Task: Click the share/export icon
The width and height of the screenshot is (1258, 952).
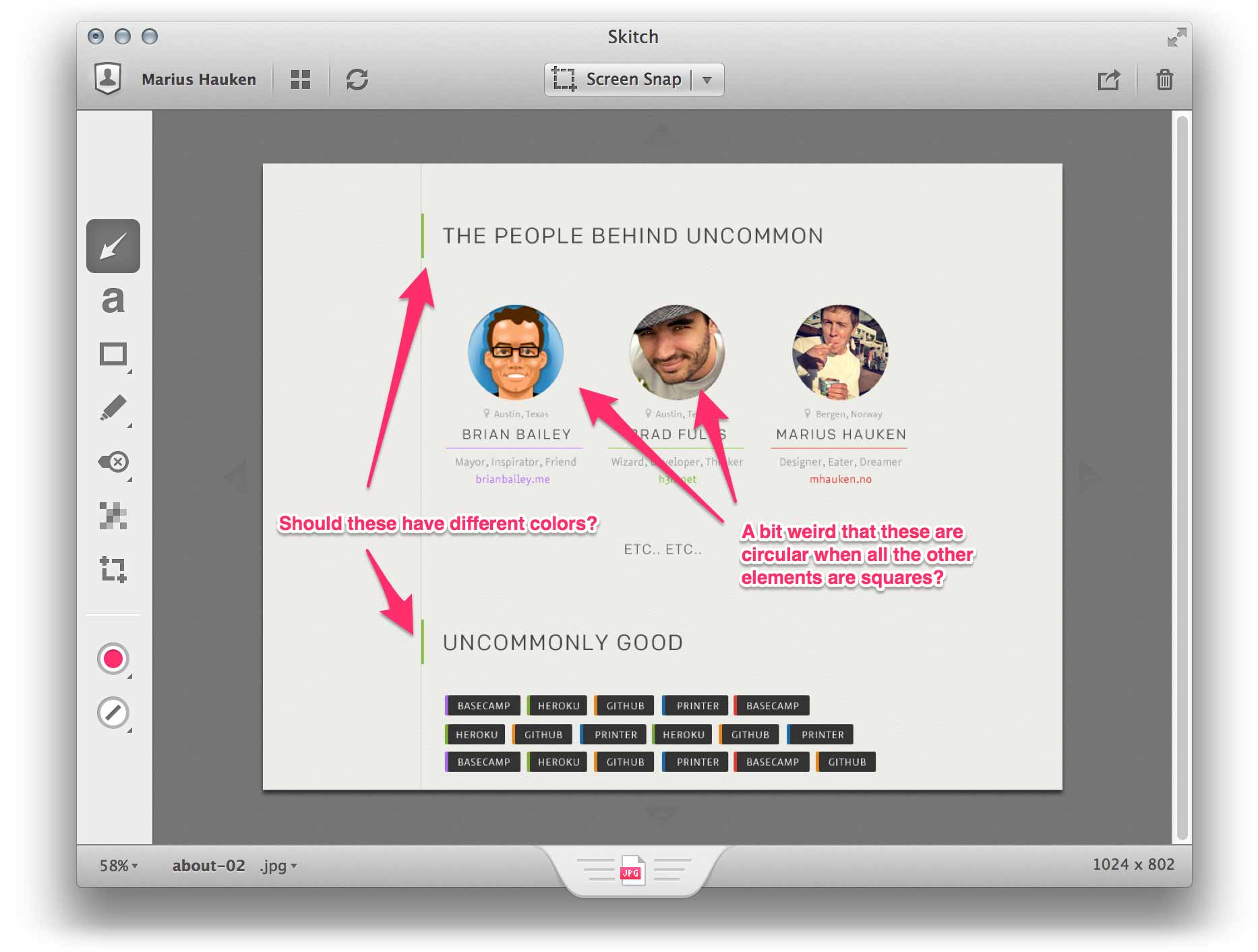Action: (x=1109, y=79)
